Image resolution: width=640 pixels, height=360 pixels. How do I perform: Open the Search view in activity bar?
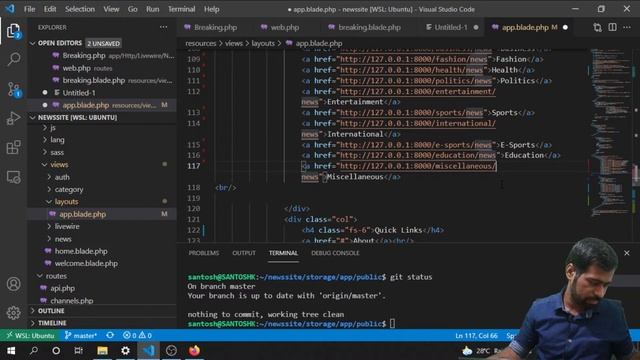point(13,60)
